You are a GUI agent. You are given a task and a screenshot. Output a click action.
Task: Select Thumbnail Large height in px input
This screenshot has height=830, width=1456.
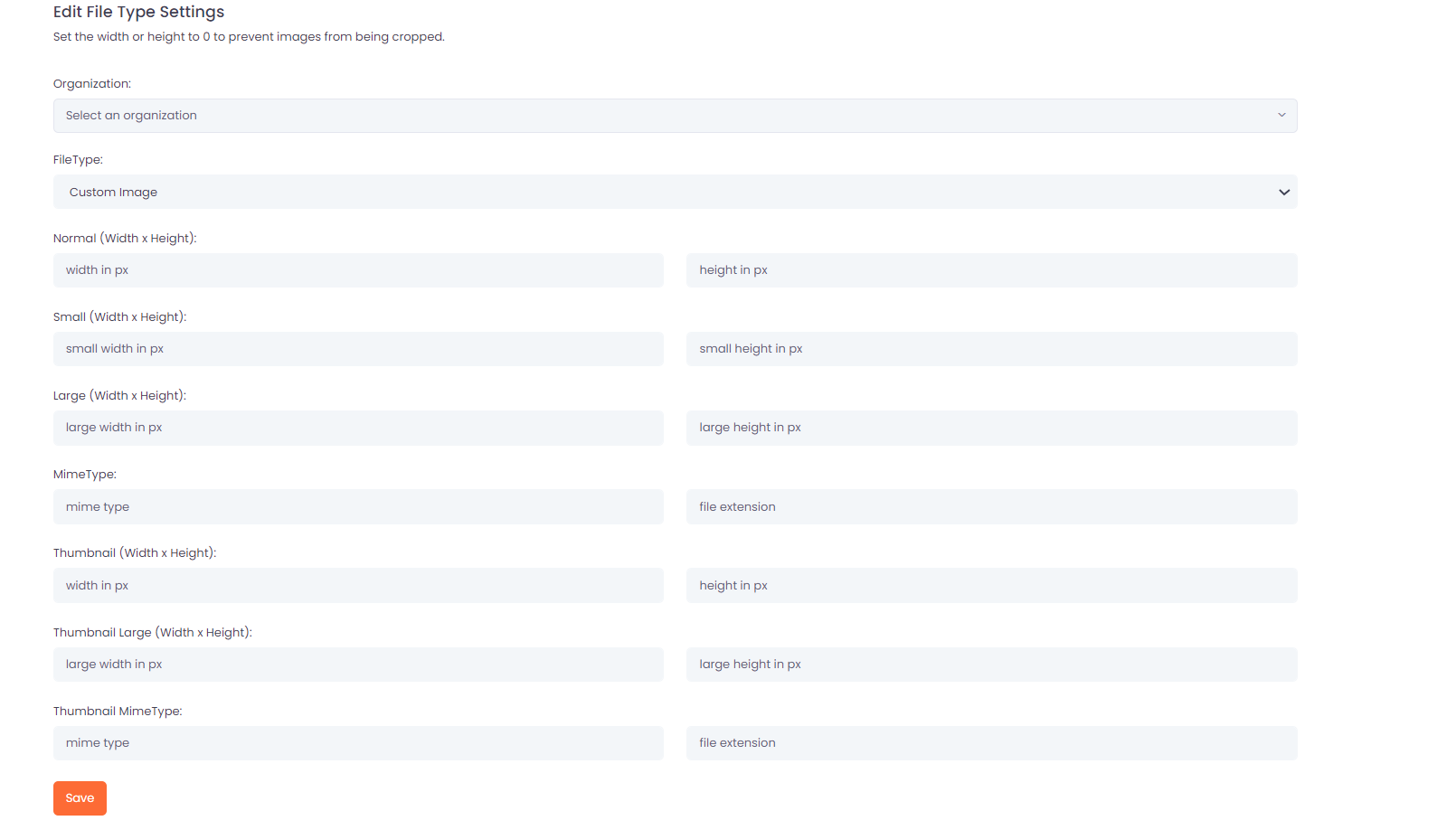tap(991, 665)
